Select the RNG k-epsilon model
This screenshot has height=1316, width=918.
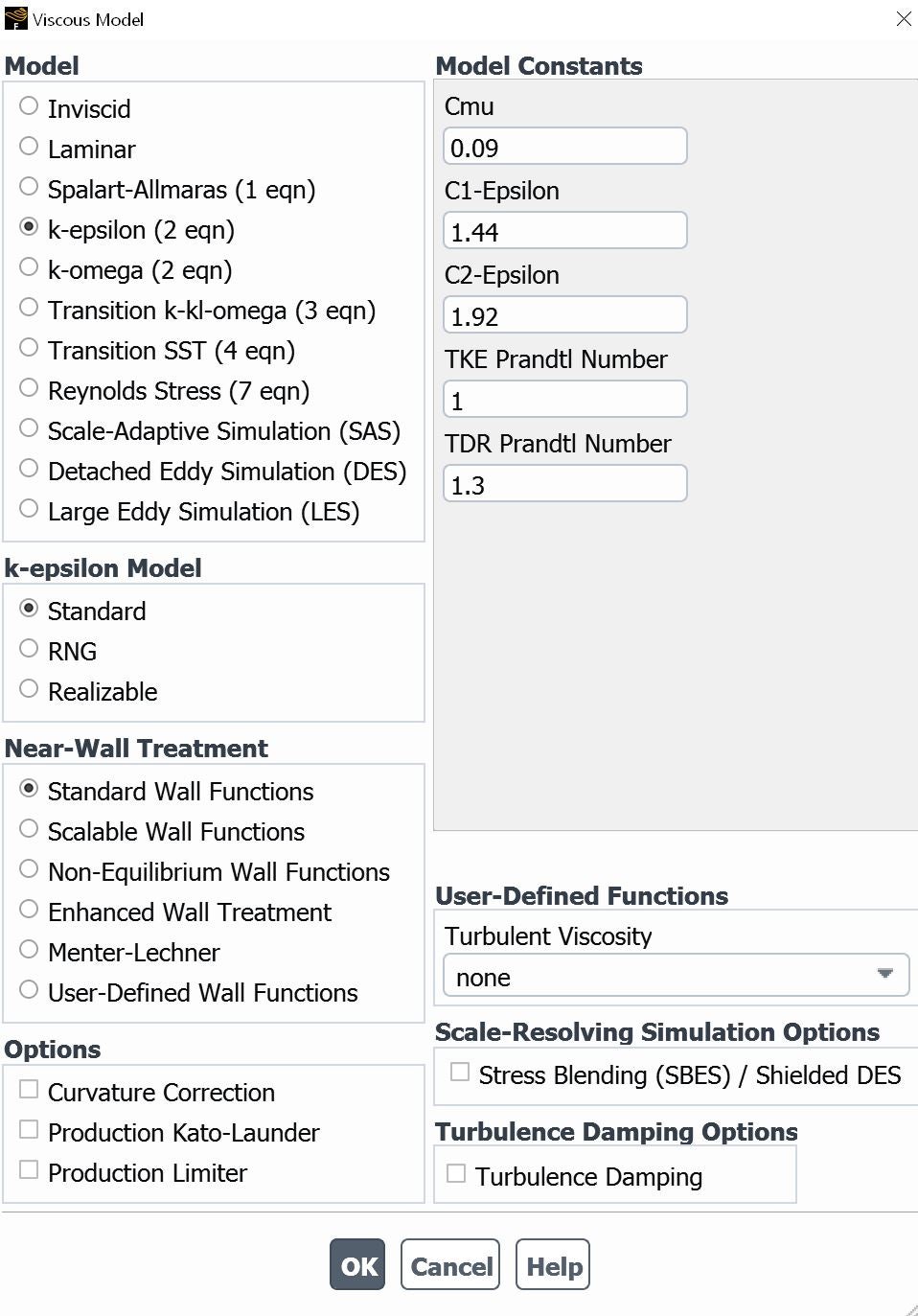pyautogui.click(x=29, y=649)
